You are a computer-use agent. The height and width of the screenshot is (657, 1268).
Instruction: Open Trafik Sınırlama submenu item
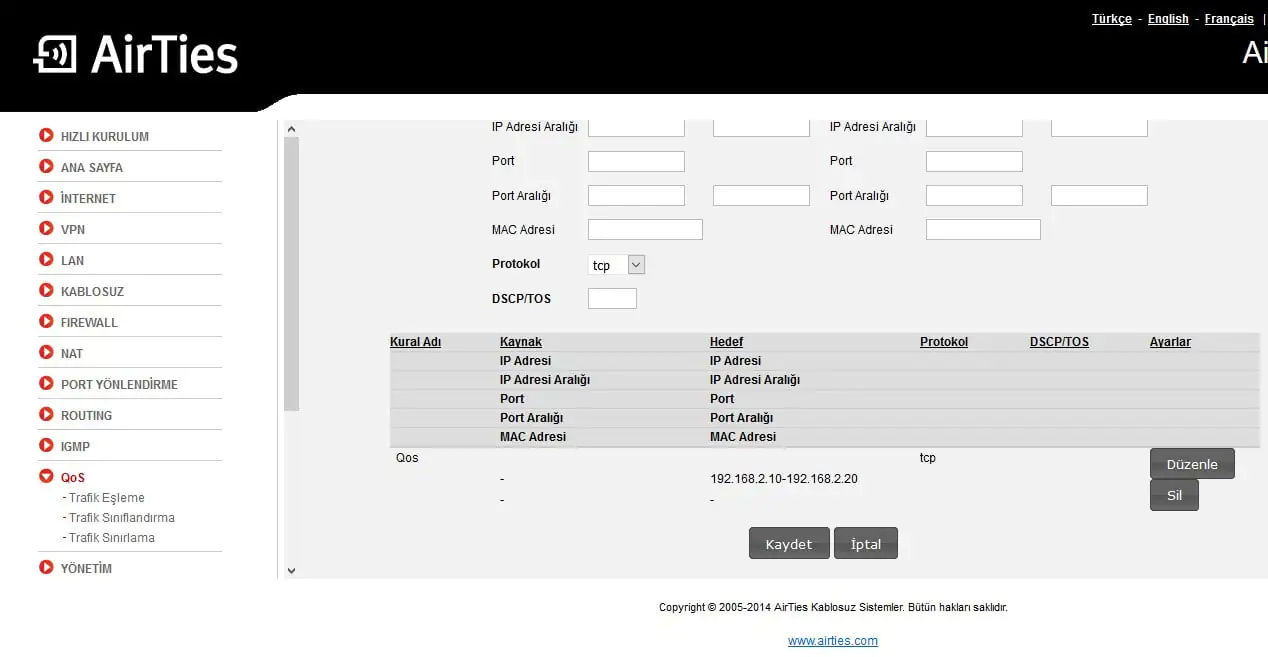[111, 538]
